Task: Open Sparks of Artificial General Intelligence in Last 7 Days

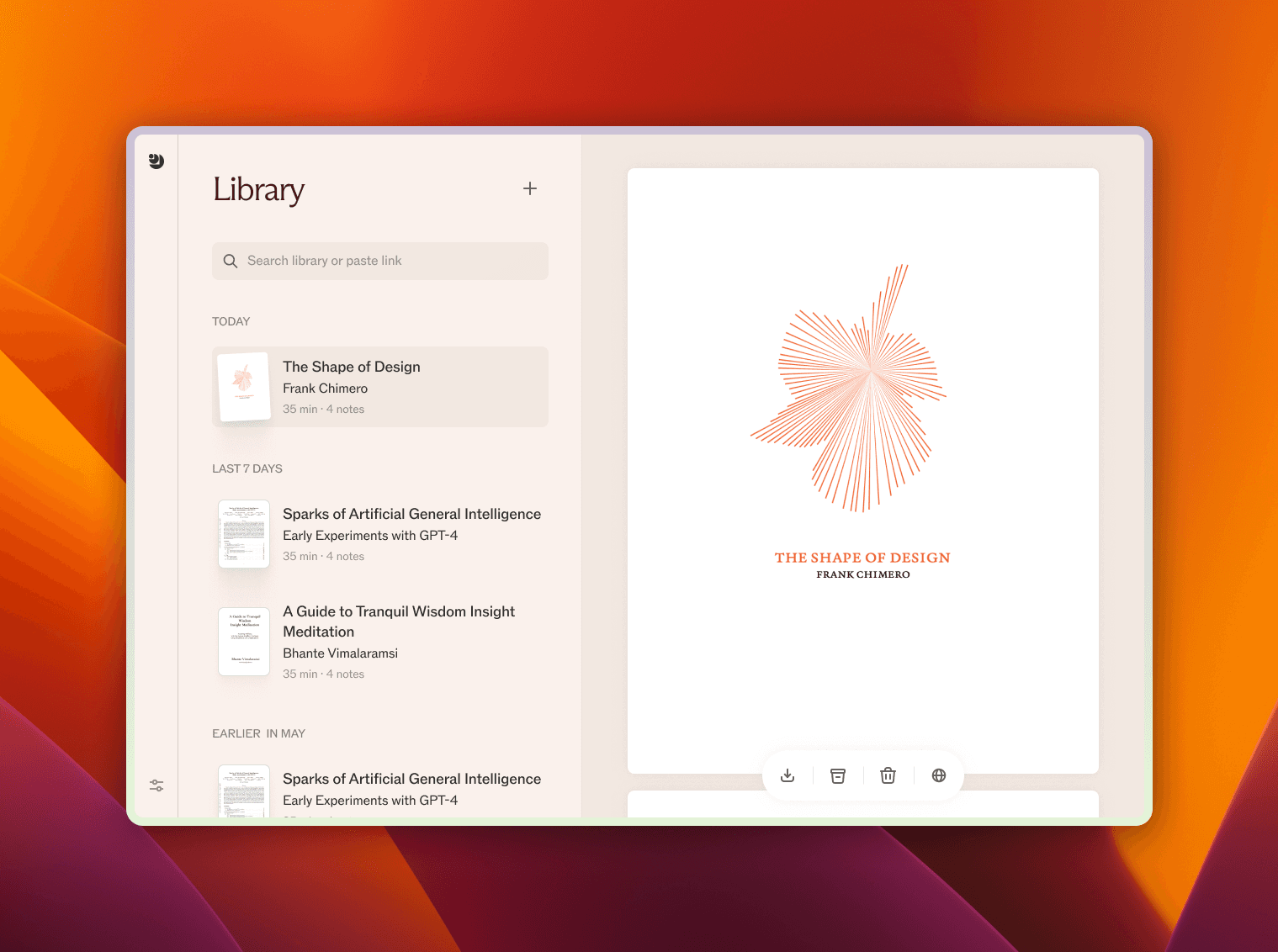Action: click(x=411, y=514)
